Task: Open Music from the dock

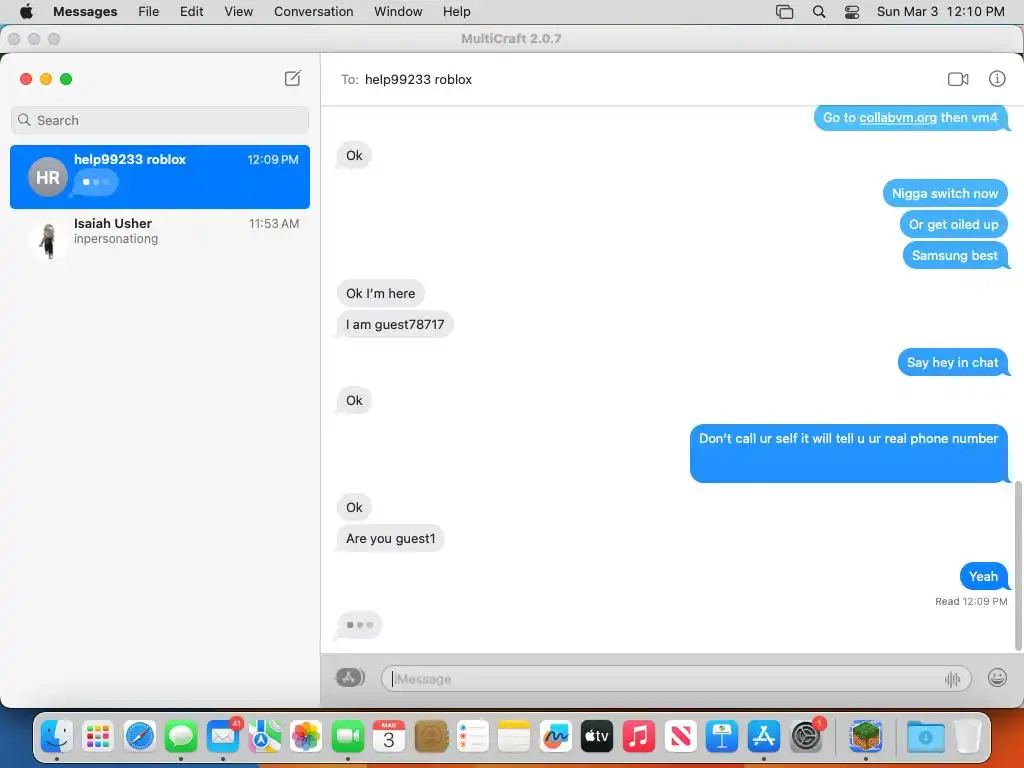Action: (639, 737)
